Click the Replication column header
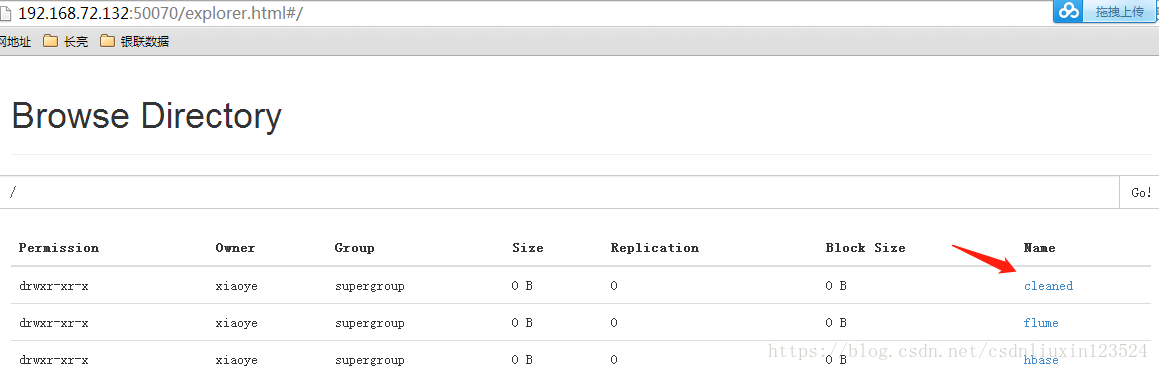The image size is (1159, 371). pyautogui.click(x=654, y=248)
